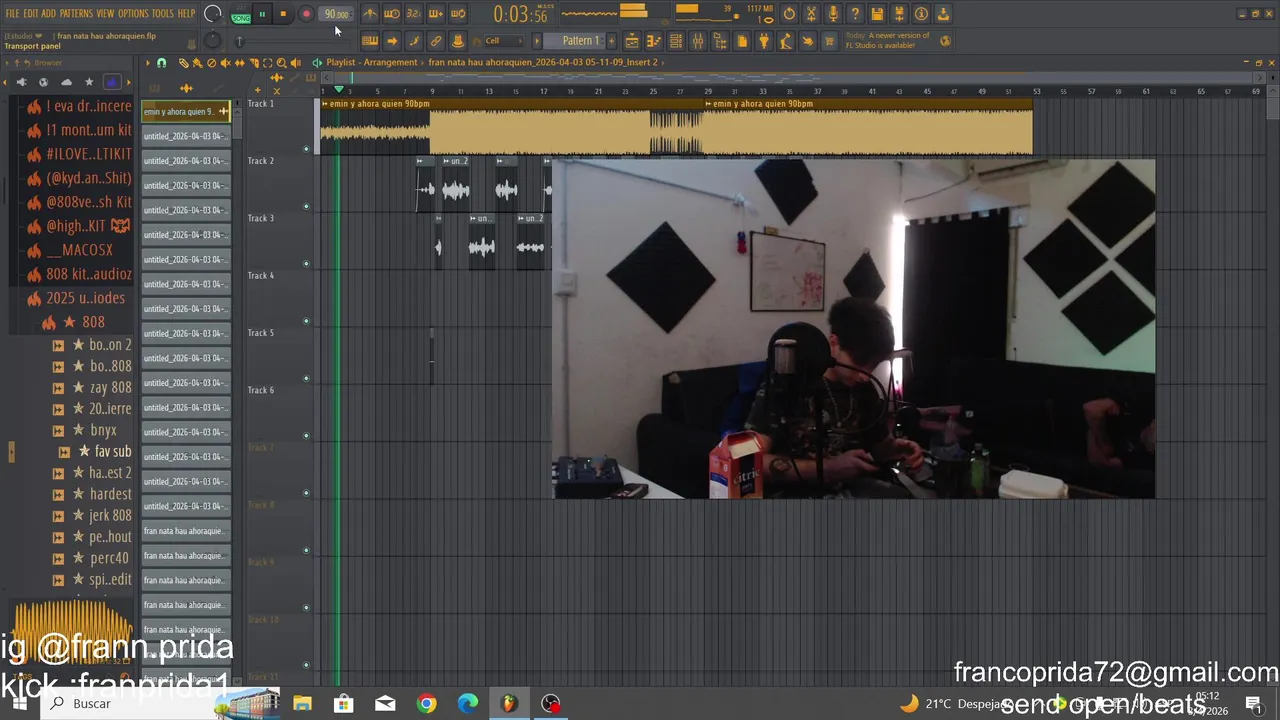
Task: Open the channel rack view icon
Action: point(676,41)
